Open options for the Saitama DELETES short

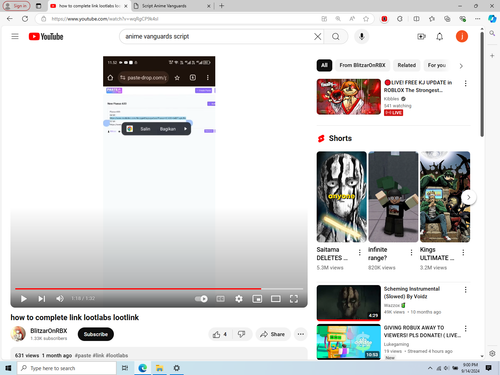point(360,252)
